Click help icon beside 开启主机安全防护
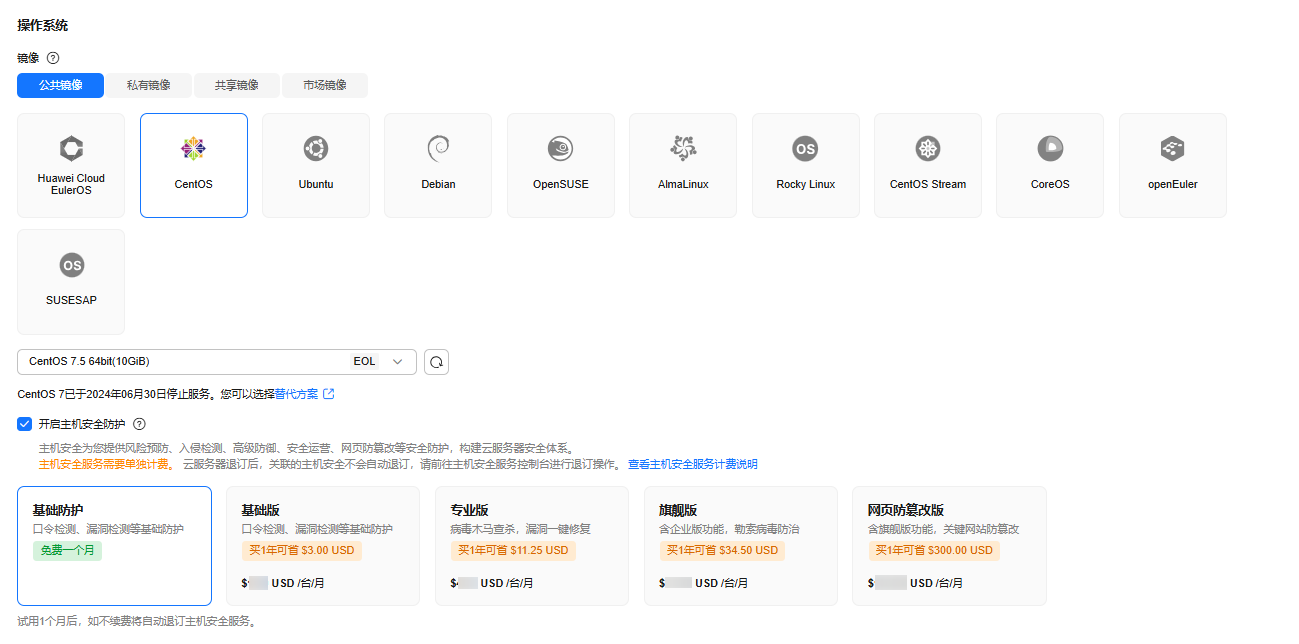The height and width of the screenshot is (644, 1299). [139, 424]
